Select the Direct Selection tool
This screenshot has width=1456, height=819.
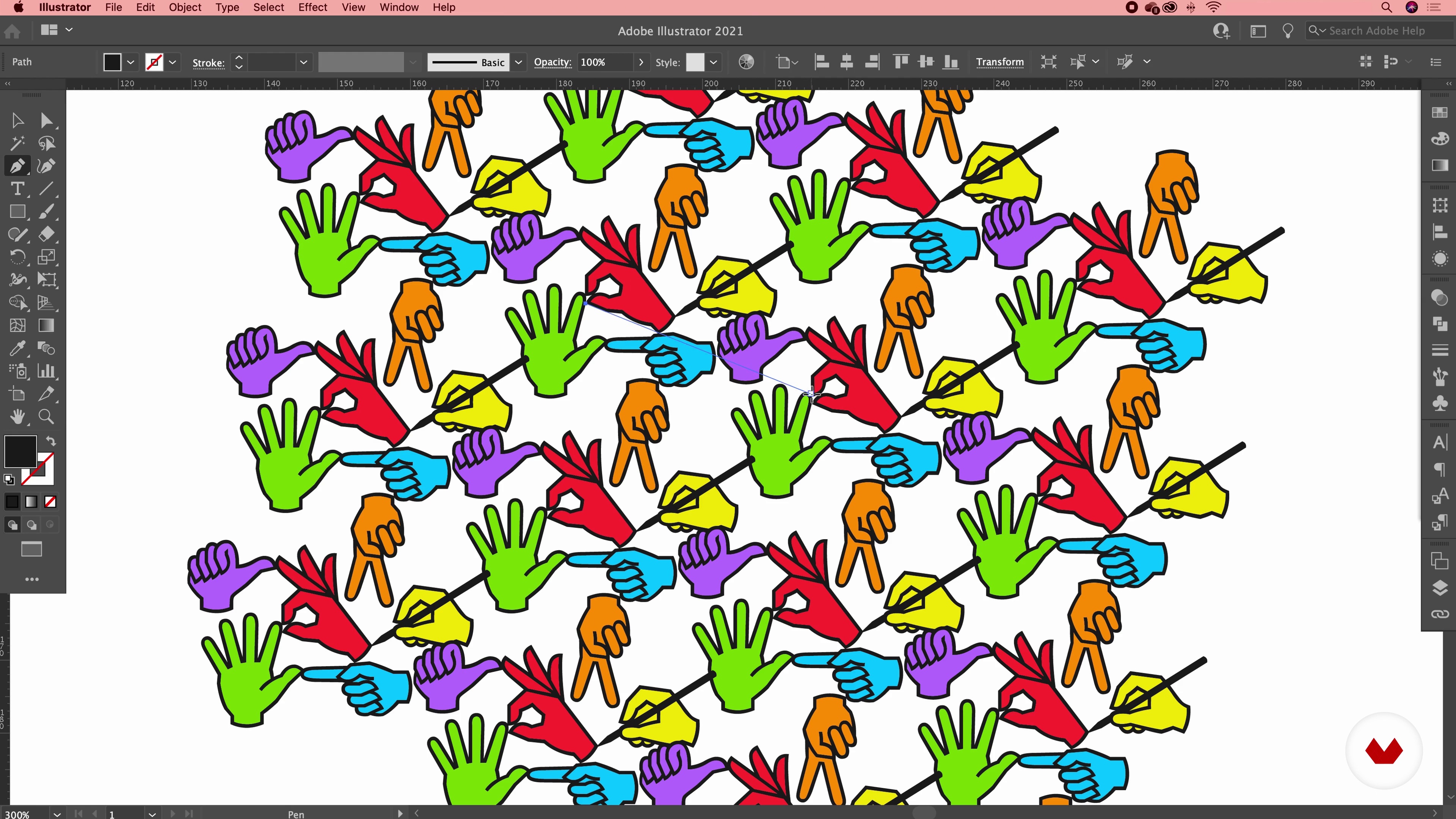(x=46, y=121)
